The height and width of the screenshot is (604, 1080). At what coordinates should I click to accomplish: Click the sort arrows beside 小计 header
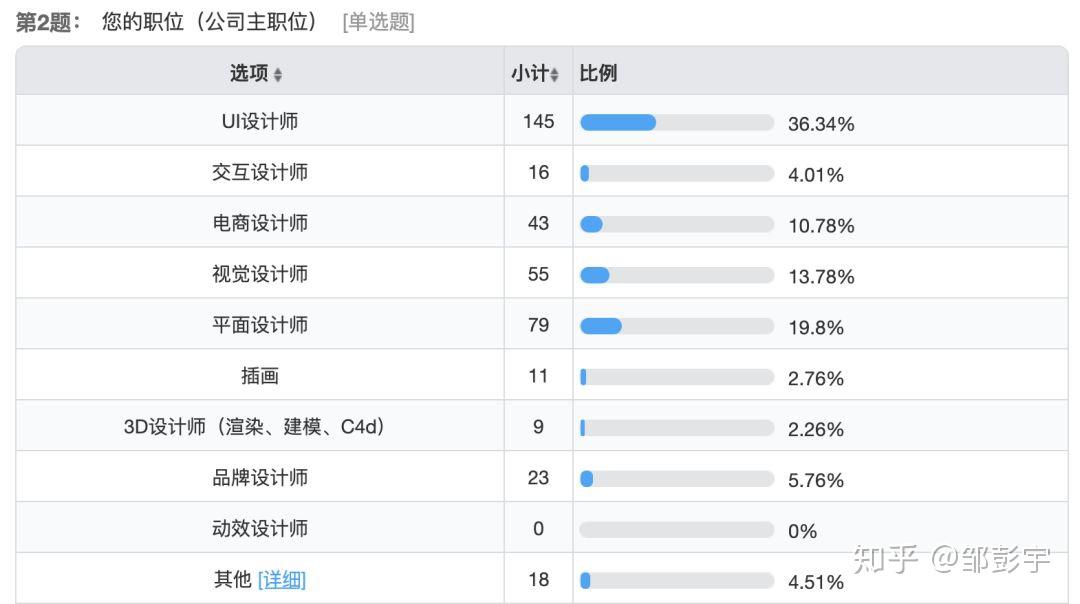[554, 74]
